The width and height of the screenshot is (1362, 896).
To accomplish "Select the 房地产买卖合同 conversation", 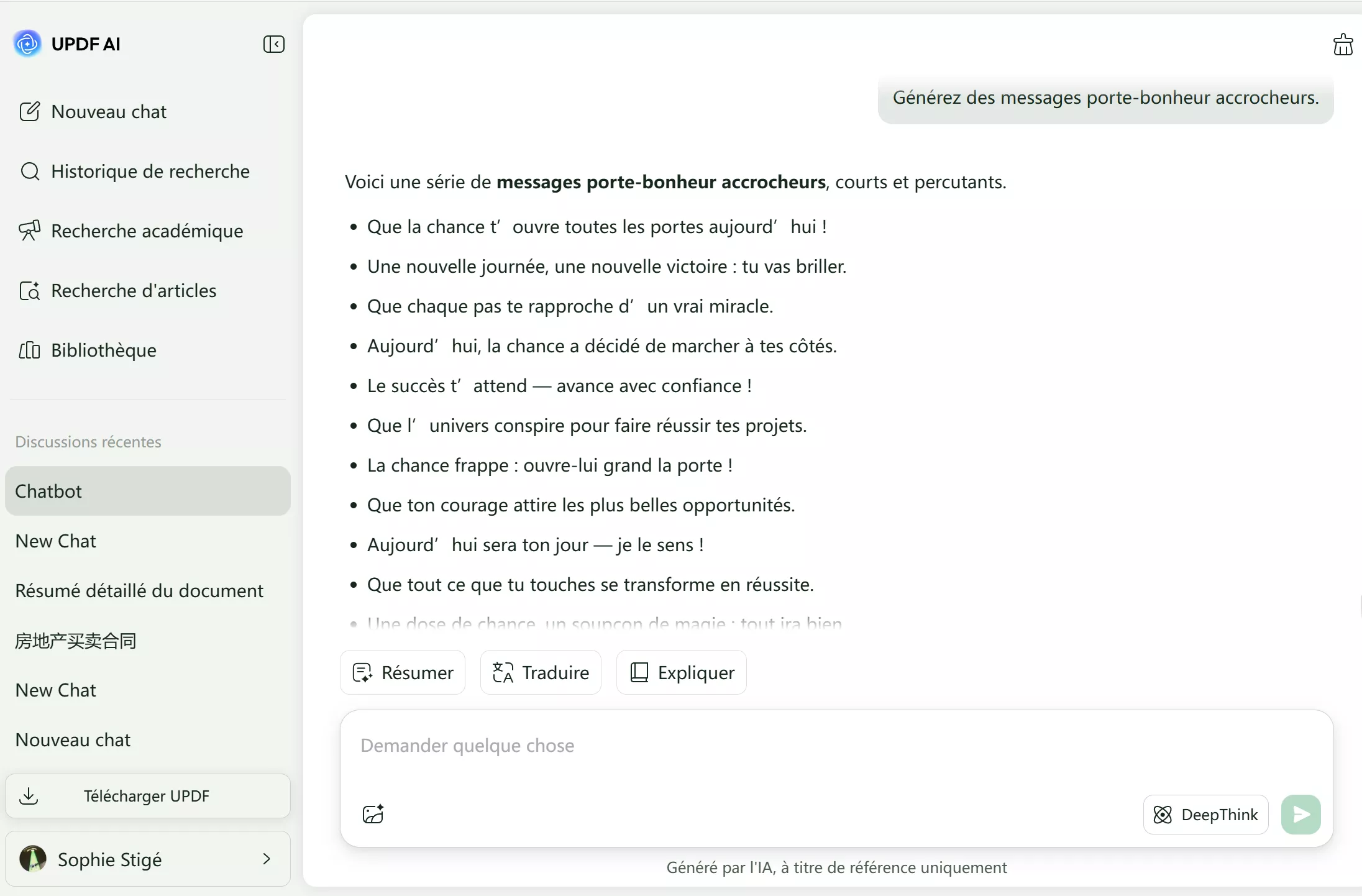I will pos(75,641).
